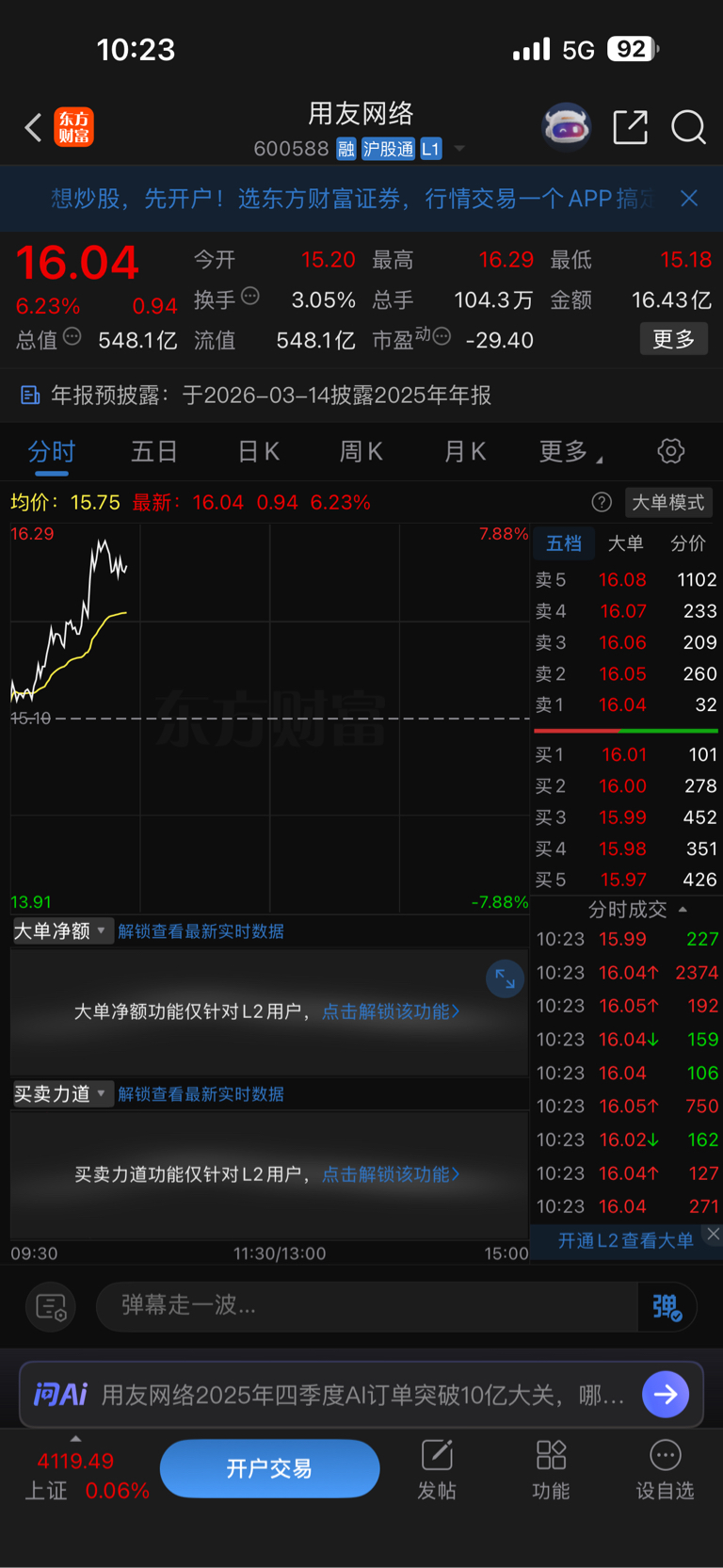Tap 点击解锁该功能 in 买卖力道 panel
Image resolution: width=723 pixels, height=1568 pixels.
391,1174
